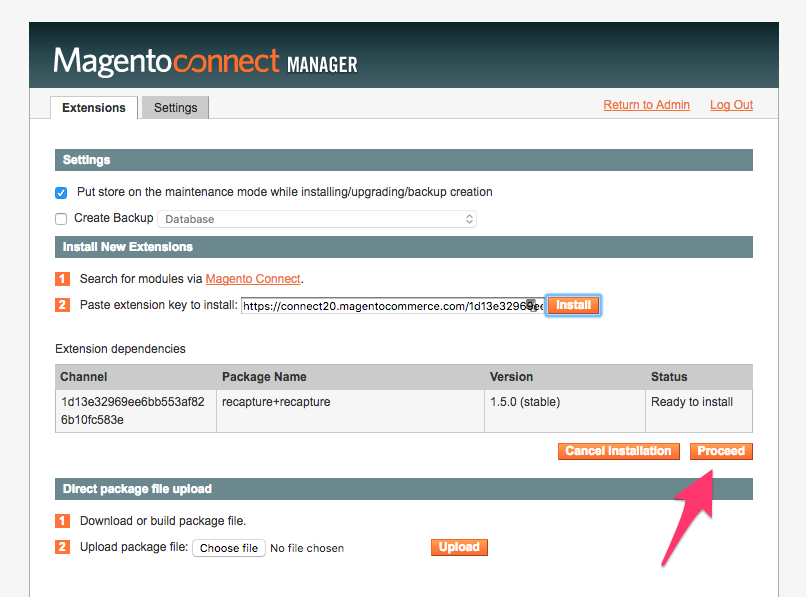
Task: Select the recapture+recapture package name cell
Action: point(350,411)
